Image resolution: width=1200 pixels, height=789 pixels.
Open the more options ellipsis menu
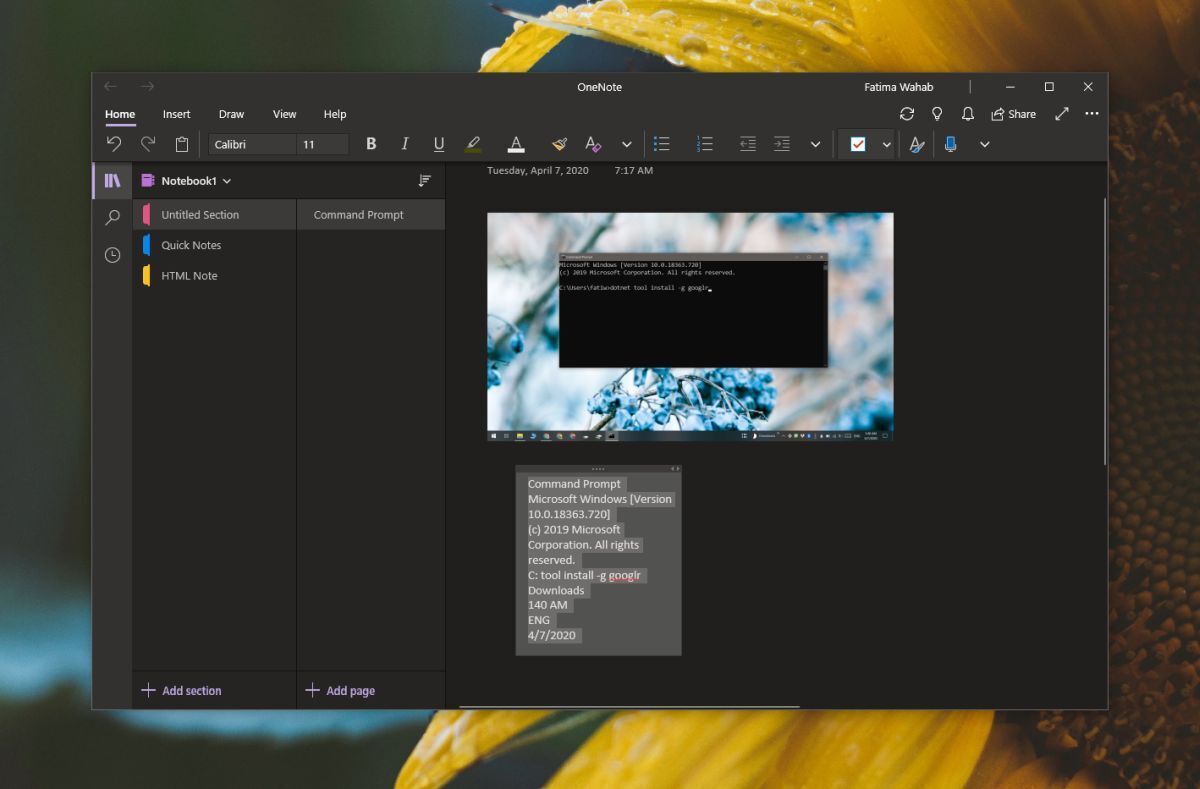tap(1091, 114)
